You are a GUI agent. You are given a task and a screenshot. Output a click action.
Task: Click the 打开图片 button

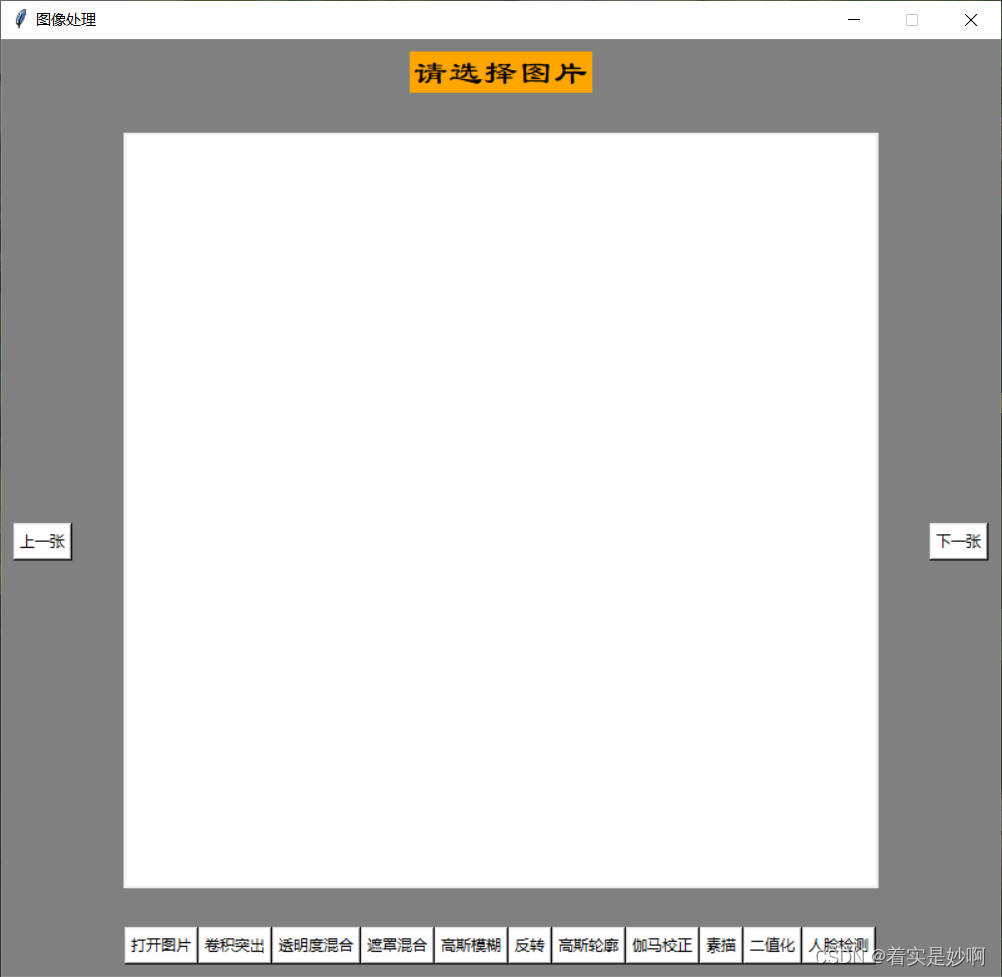point(160,945)
